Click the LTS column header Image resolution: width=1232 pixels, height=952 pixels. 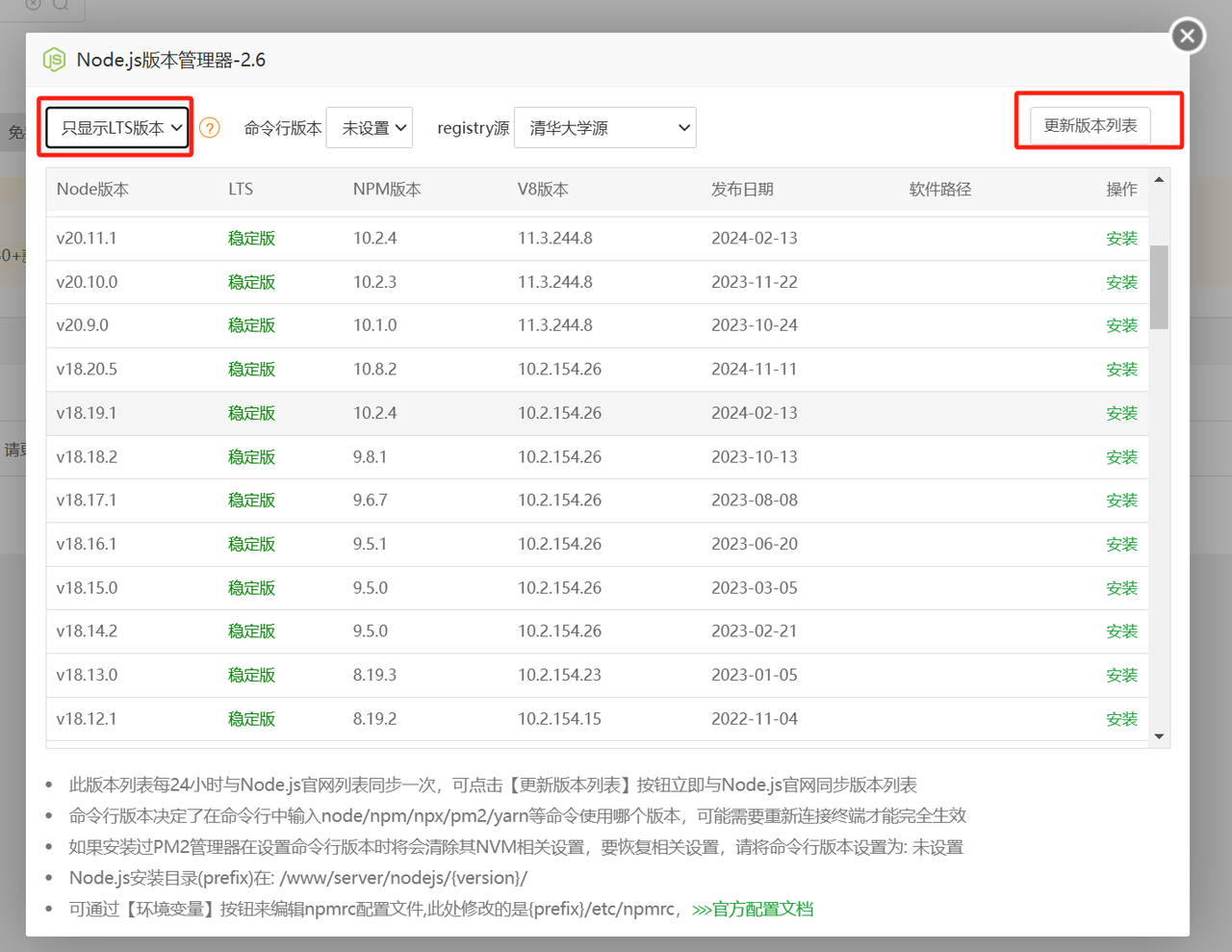coord(241,190)
